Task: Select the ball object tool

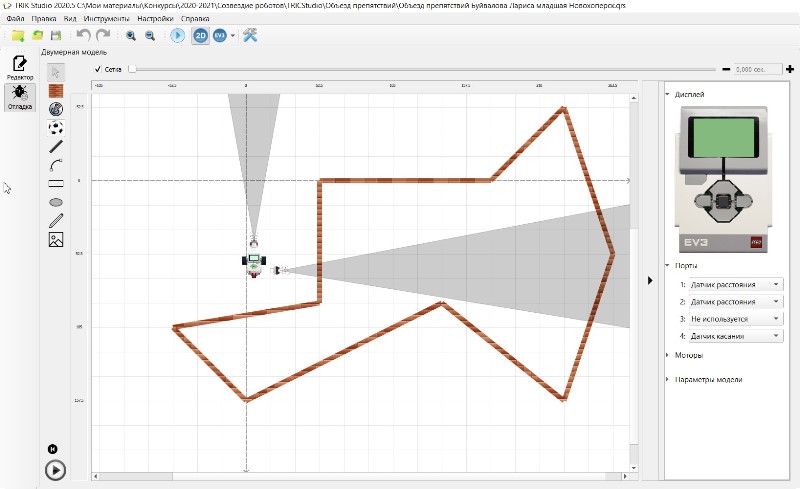Action: (x=56, y=127)
